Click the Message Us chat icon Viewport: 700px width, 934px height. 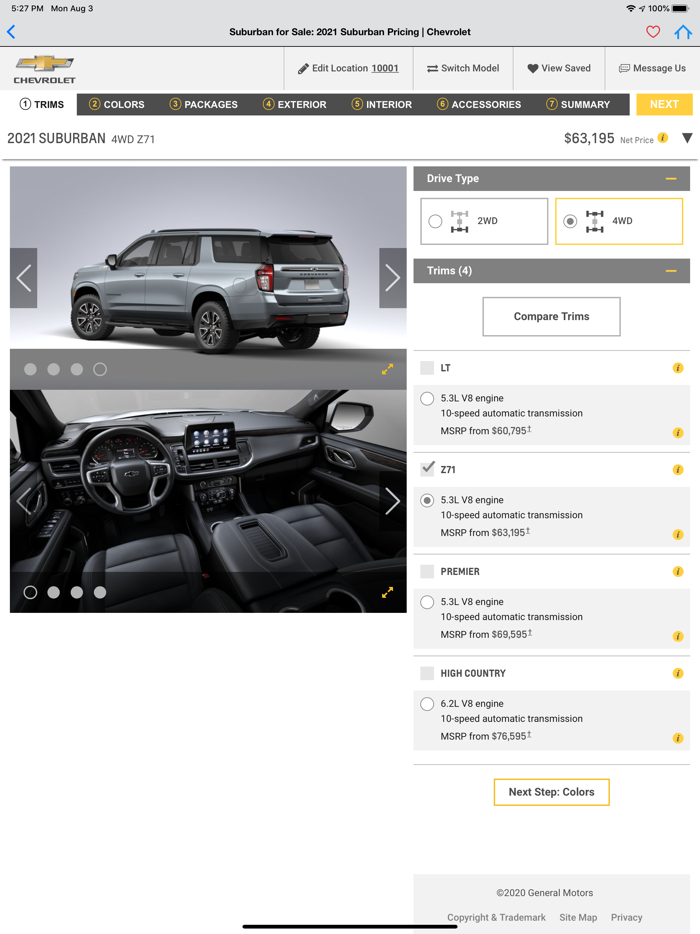(x=624, y=69)
